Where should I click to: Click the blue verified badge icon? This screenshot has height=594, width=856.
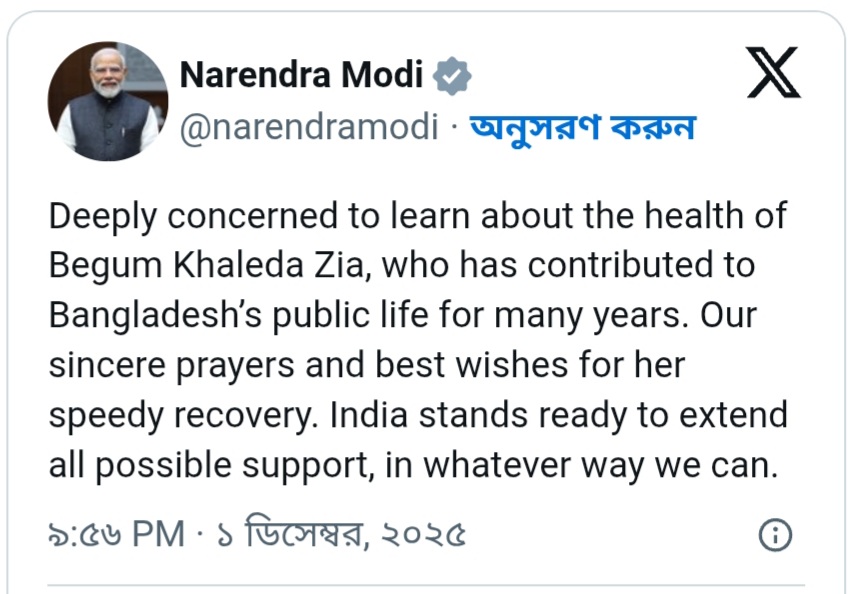coord(452,76)
